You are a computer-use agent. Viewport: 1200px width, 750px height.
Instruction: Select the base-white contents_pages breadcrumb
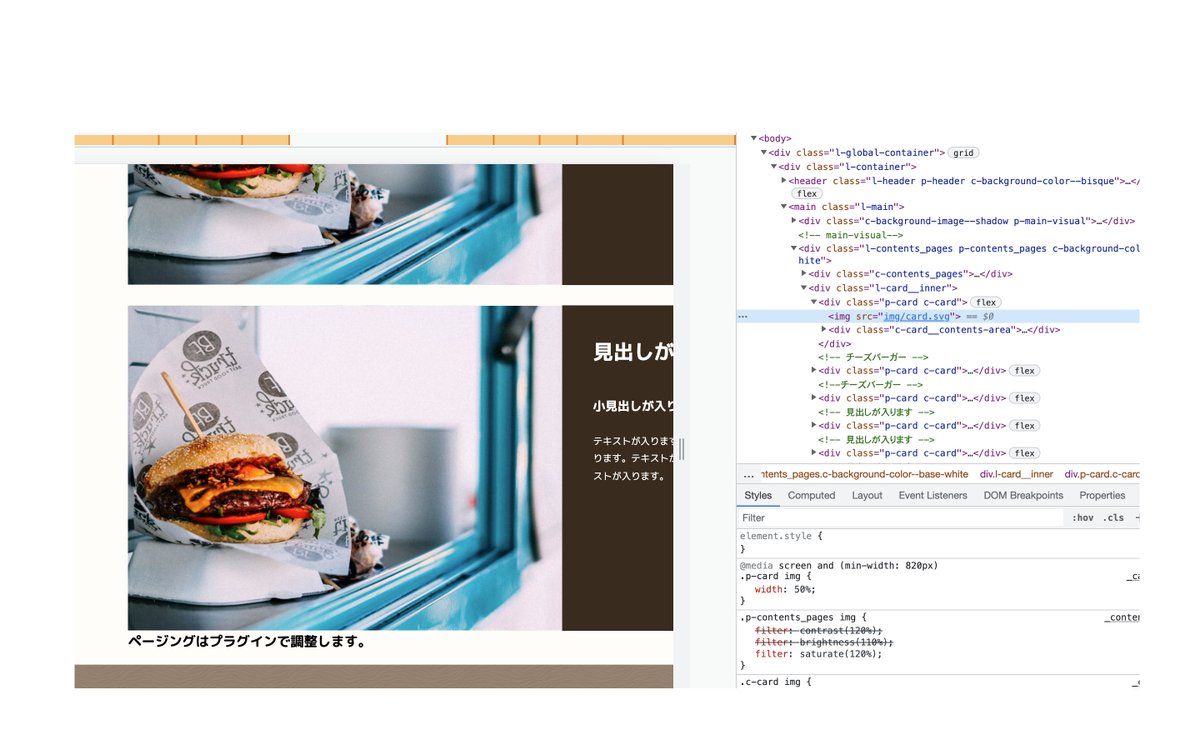click(864, 475)
